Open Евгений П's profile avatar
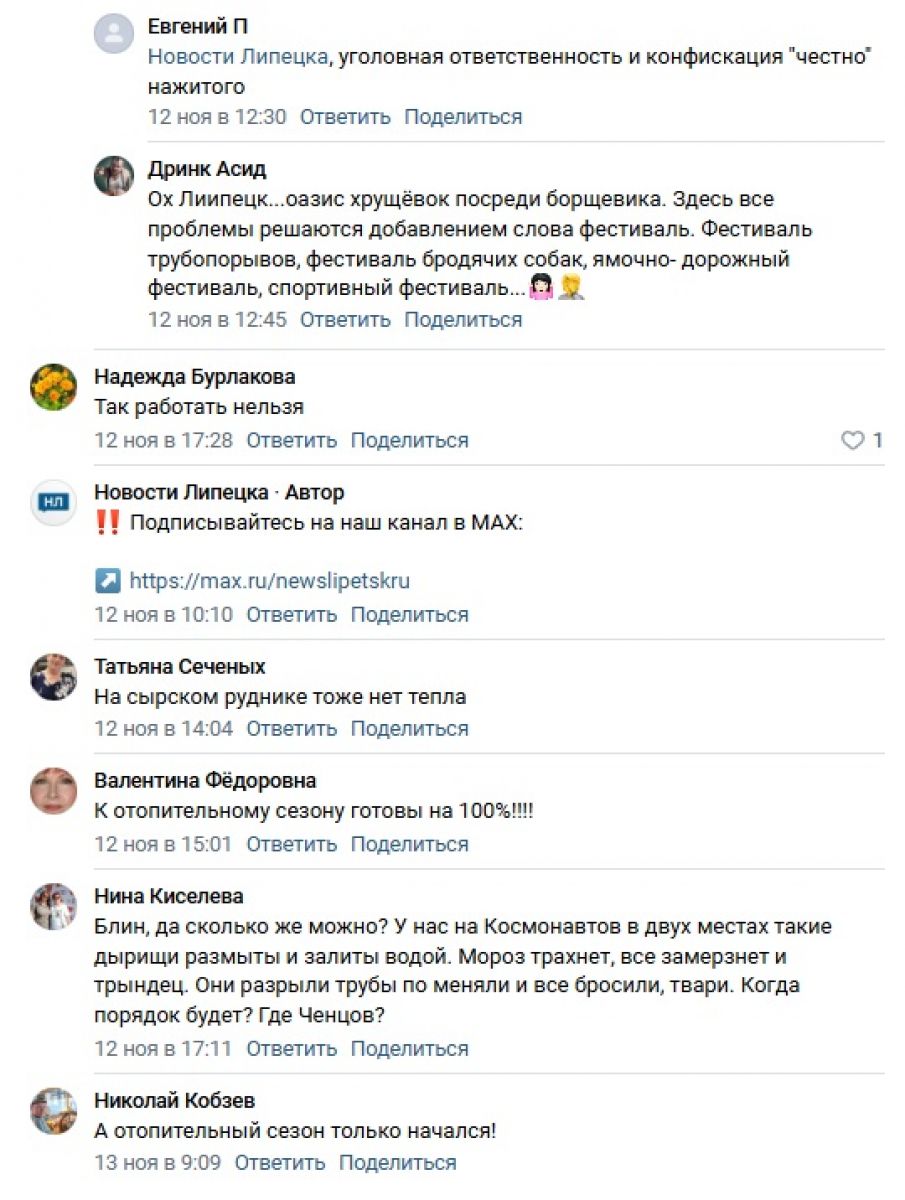Screen dimensions: 905x1200 coord(114,33)
